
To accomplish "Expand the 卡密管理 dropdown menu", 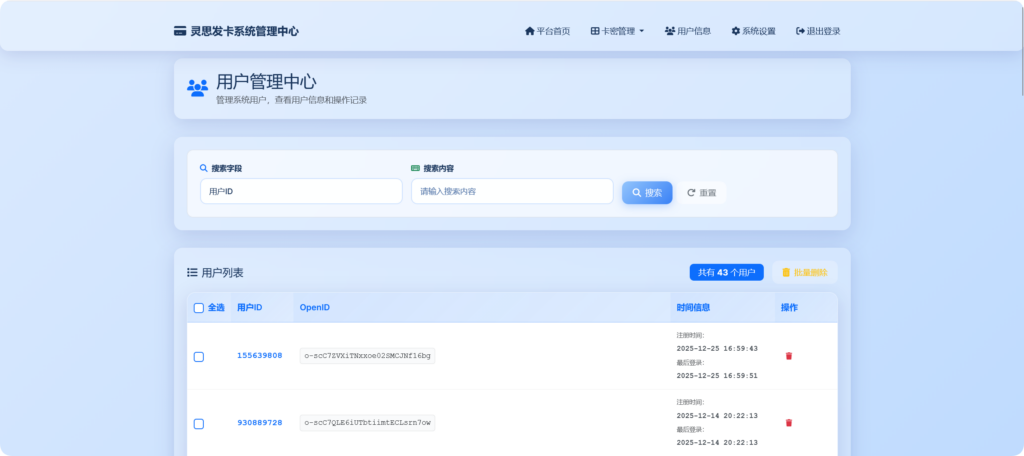I will tap(617, 31).
